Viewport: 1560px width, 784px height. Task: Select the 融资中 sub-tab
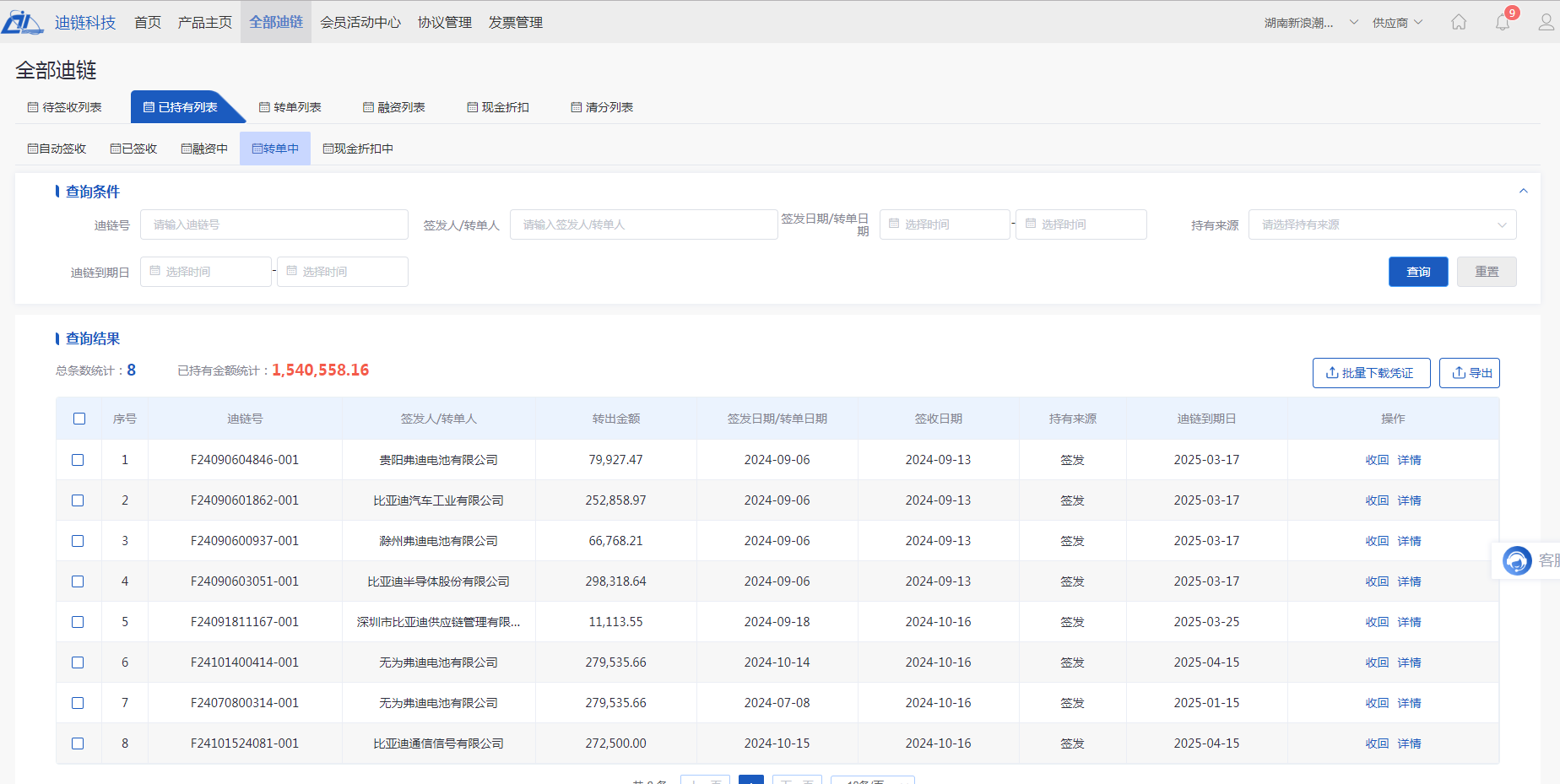tap(204, 149)
